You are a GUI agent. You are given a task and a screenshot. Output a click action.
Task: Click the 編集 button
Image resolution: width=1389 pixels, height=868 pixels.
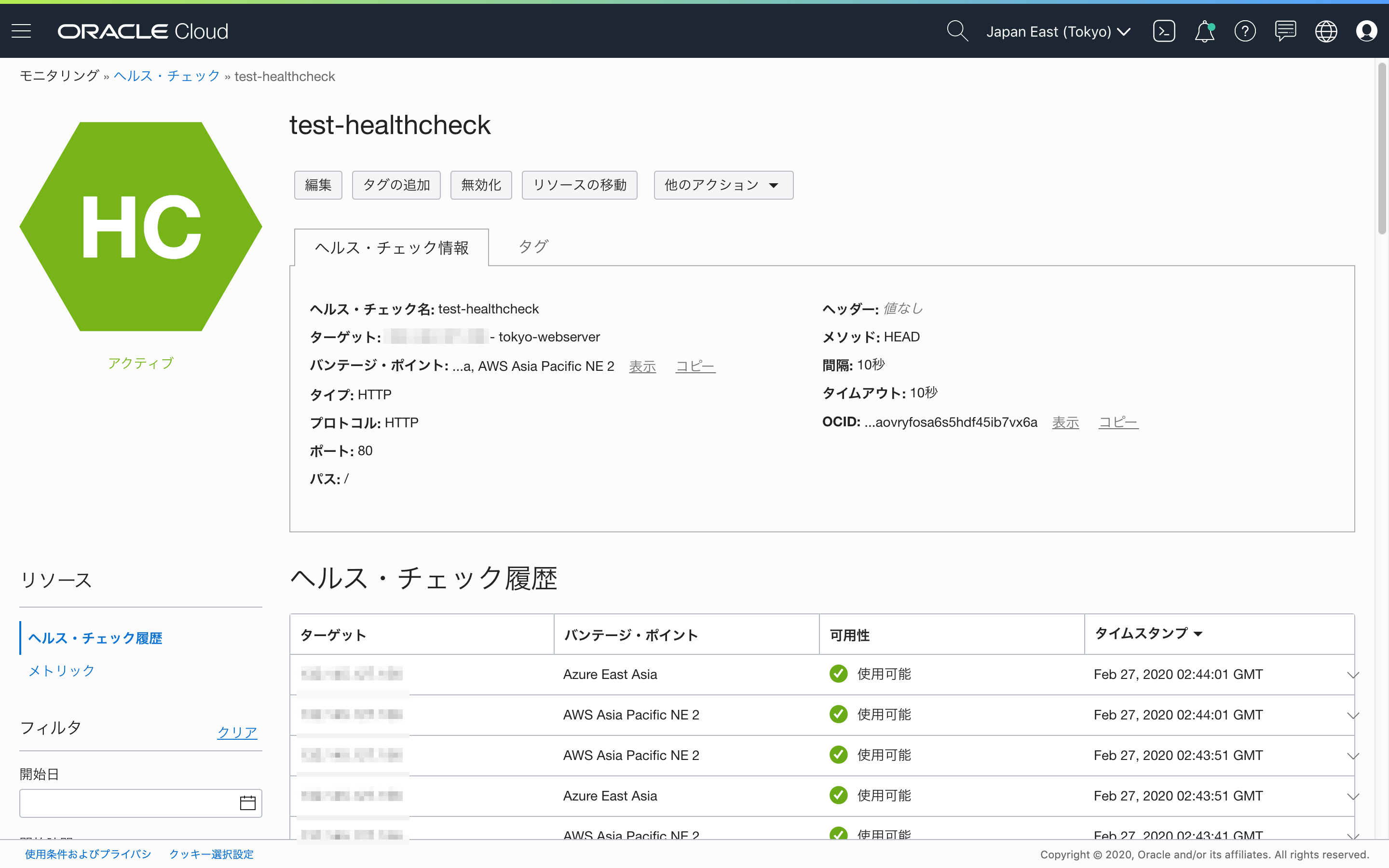(318, 185)
